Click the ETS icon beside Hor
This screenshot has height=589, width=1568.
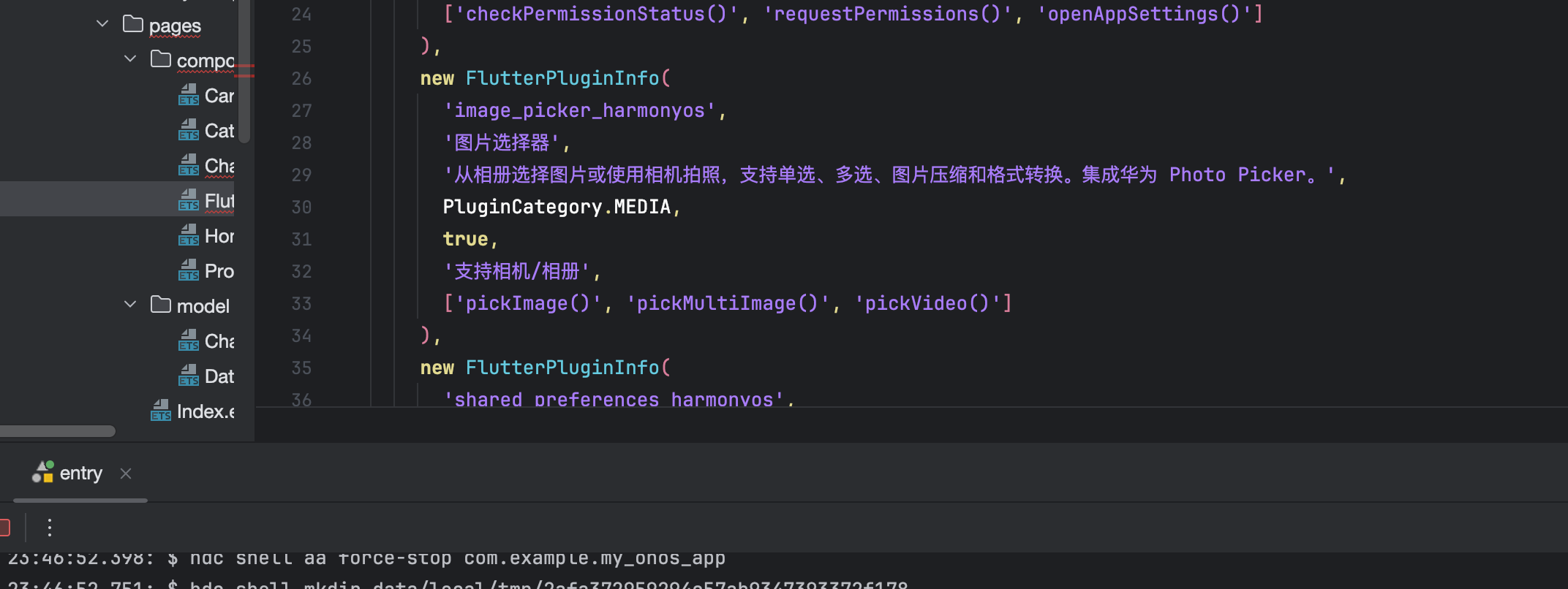click(189, 235)
